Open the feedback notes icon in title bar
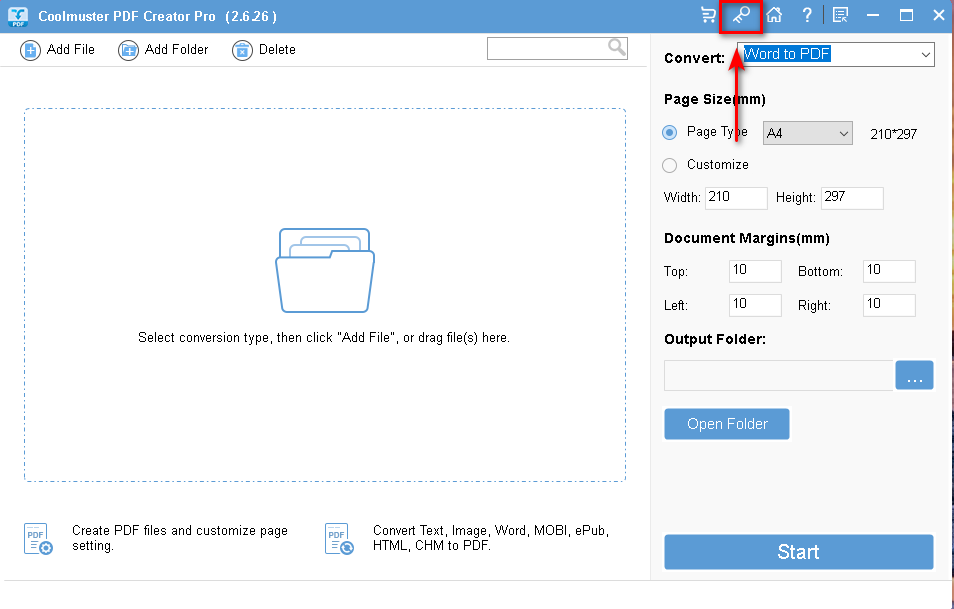Viewport: 954px width, 609px height. click(x=840, y=15)
